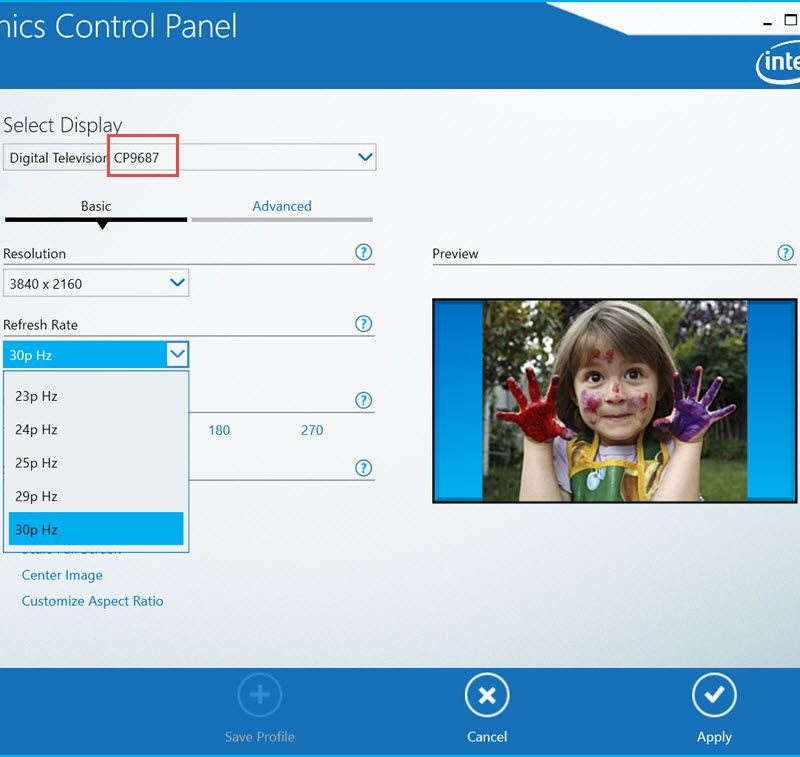Click the help icon below the 270 rotation option
The width and height of the screenshot is (800, 757).
click(363, 468)
